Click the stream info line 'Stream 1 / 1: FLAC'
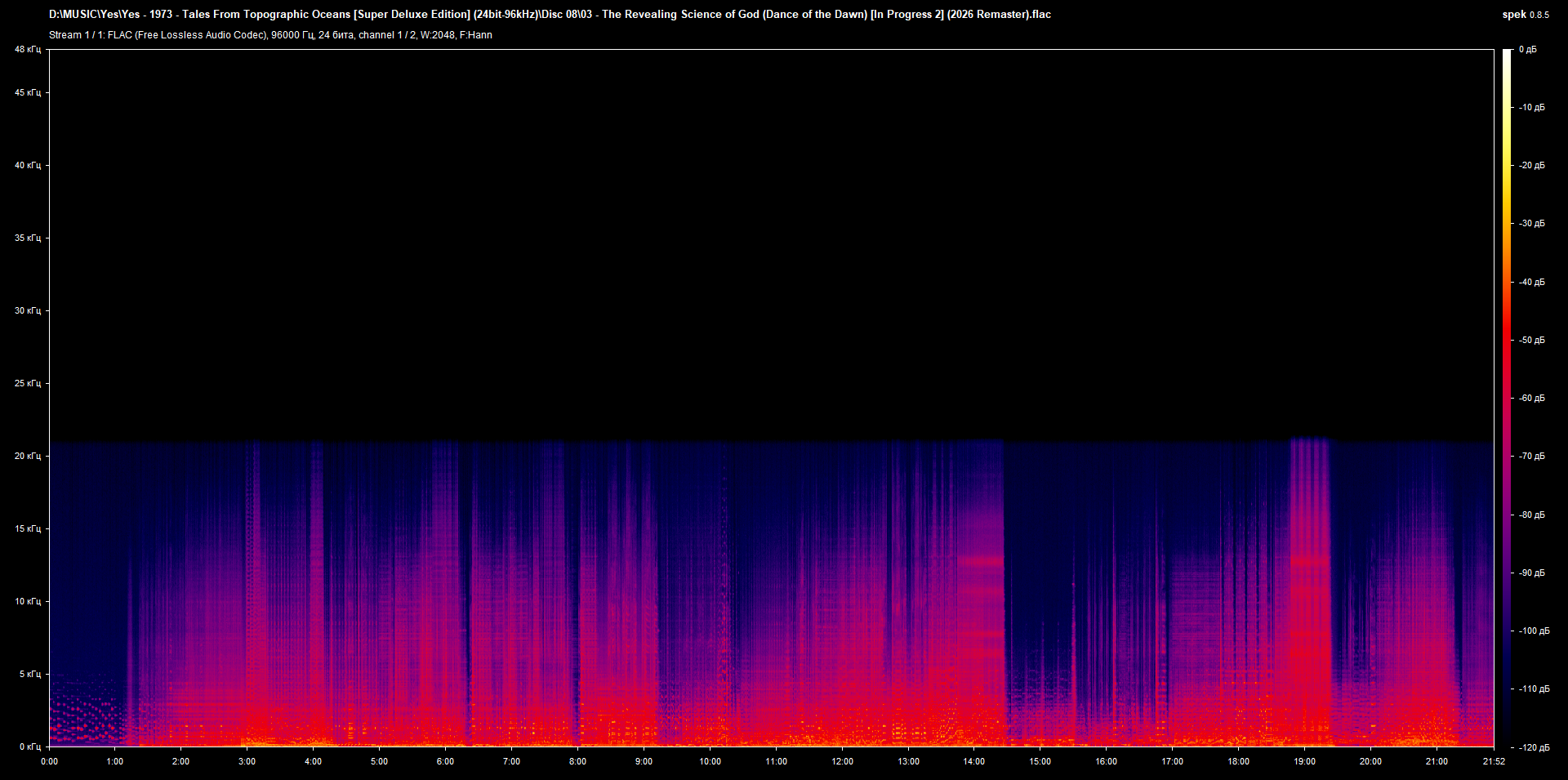1568x780 pixels. 270,35
